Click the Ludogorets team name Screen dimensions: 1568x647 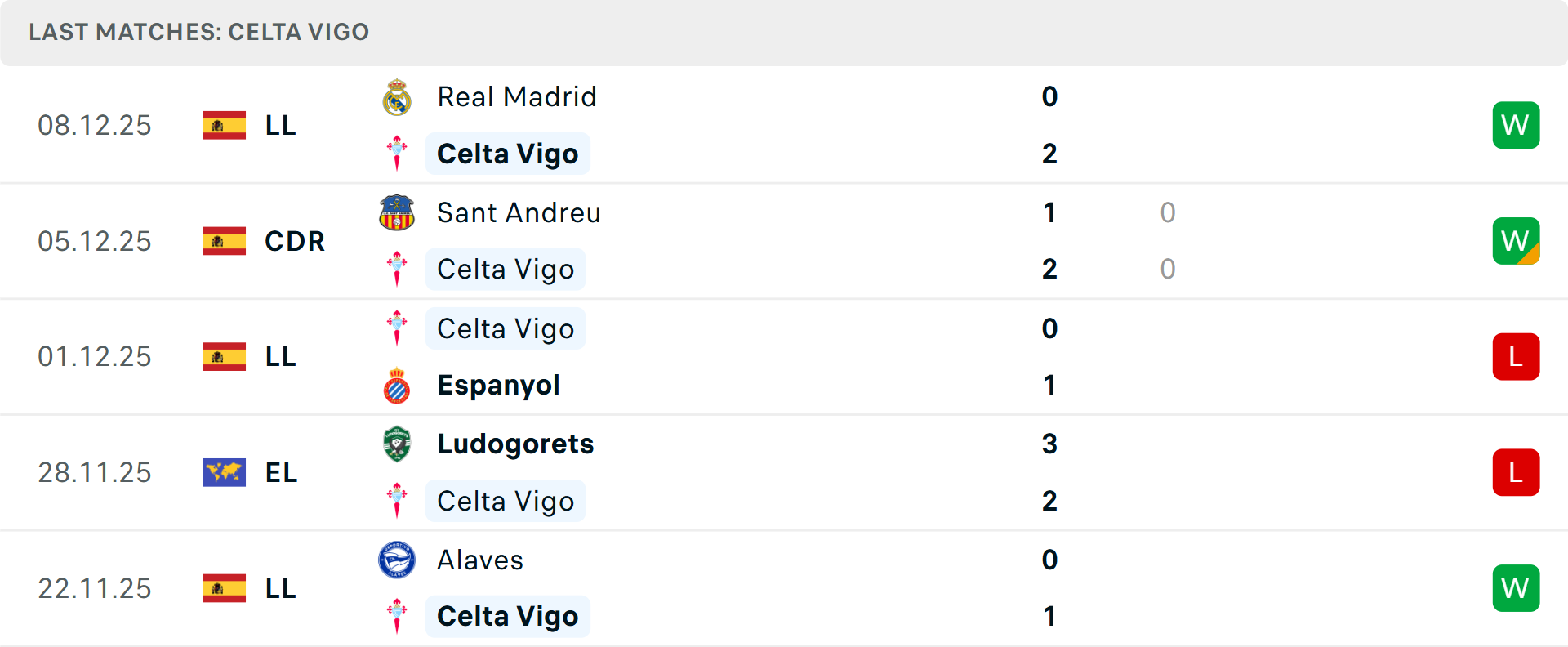click(515, 444)
